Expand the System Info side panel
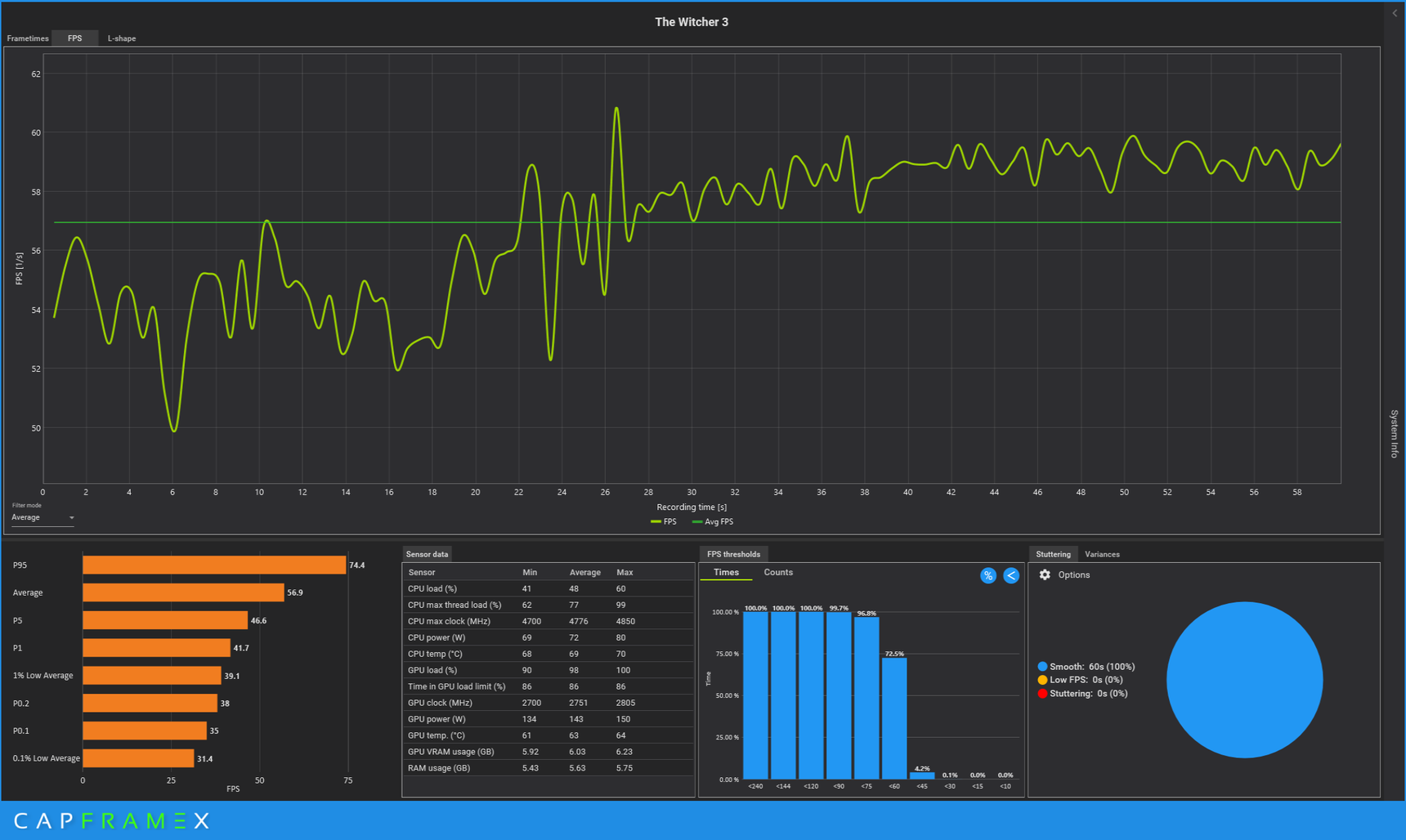This screenshot has width=1406, height=840. 1395,433
